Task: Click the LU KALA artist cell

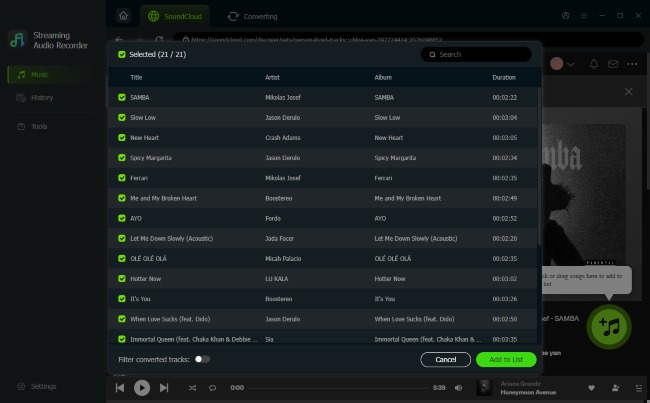Action: point(276,279)
